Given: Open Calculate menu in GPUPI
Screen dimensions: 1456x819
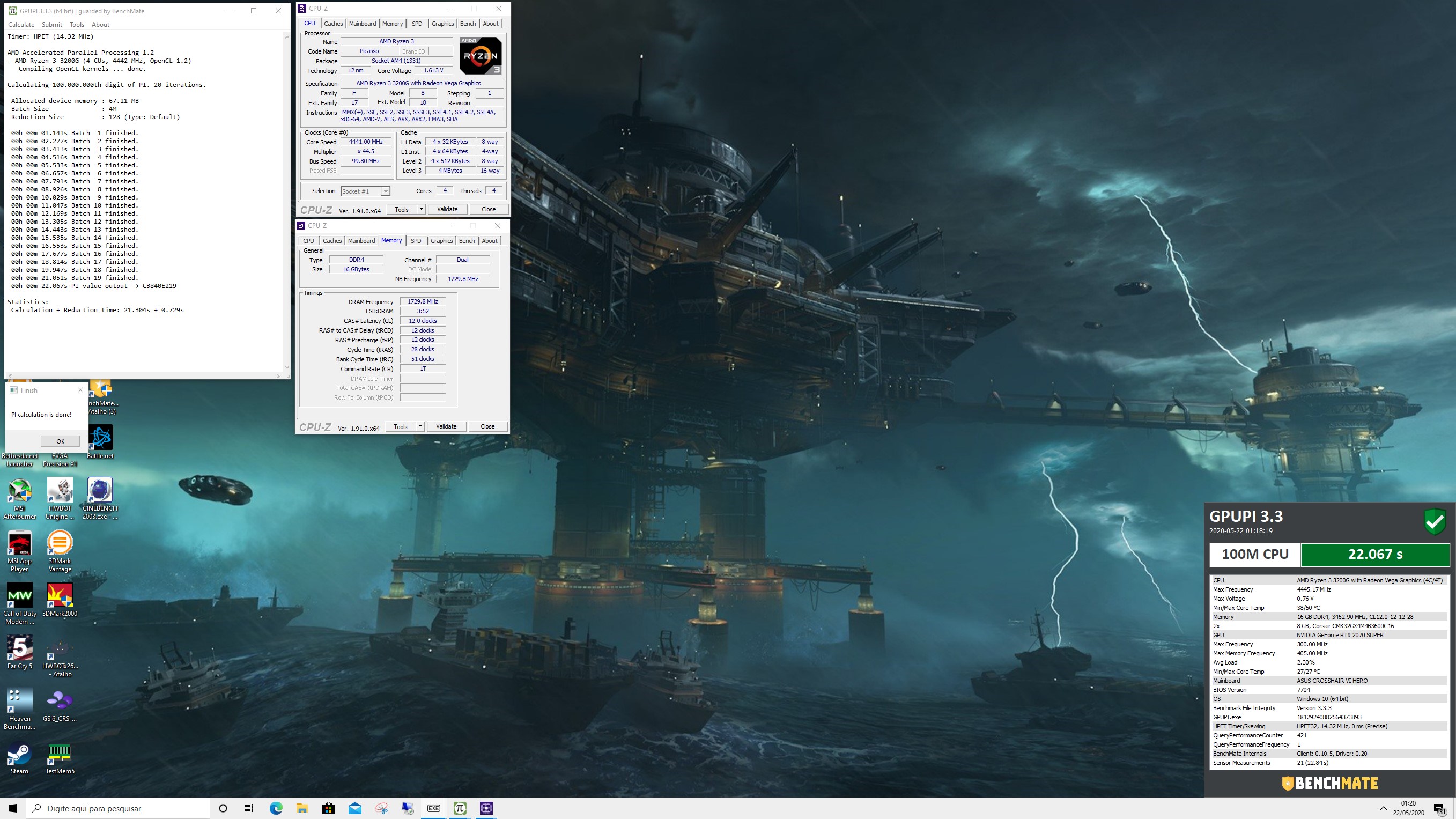Looking at the screenshot, I should tap(21, 24).
